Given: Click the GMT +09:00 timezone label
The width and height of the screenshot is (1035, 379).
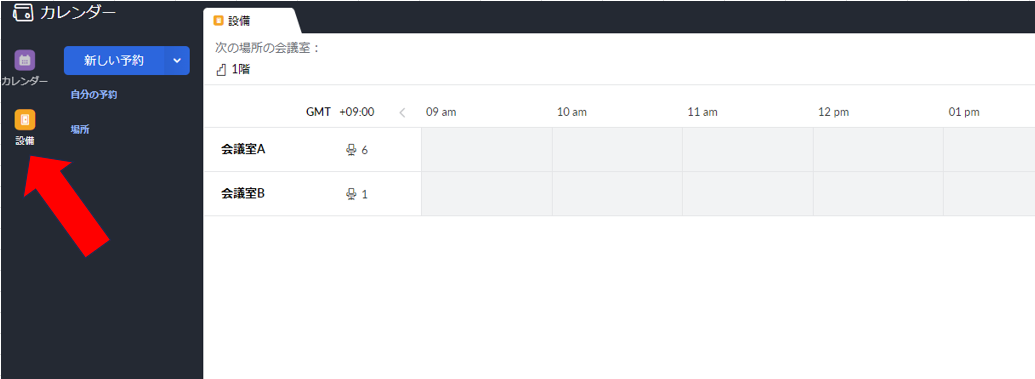Looking at the screenshot, I should coord(340,112).
